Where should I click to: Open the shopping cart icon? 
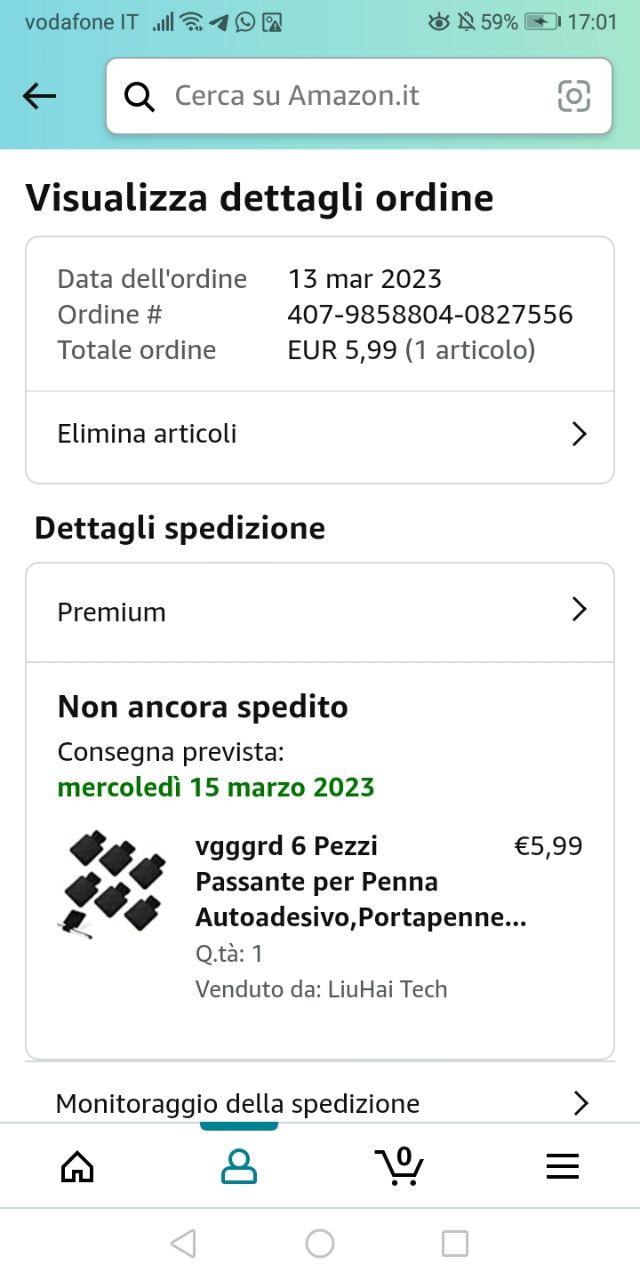[400, 1166]
